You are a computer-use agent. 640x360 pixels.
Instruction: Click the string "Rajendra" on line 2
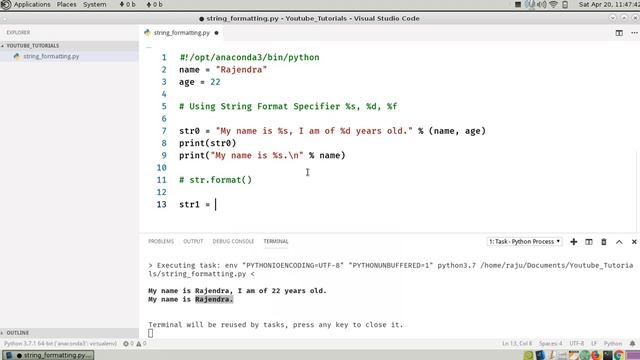coord(241,70)
